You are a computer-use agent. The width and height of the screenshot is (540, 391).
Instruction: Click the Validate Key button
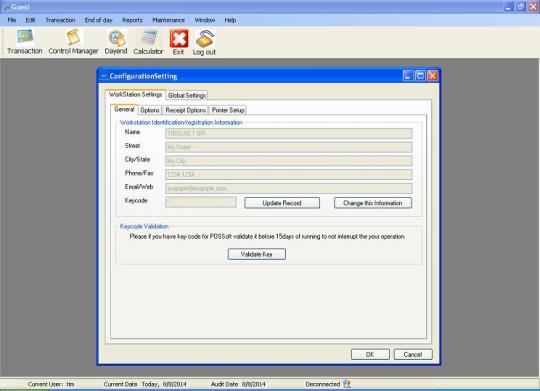[x=257, y=254]
